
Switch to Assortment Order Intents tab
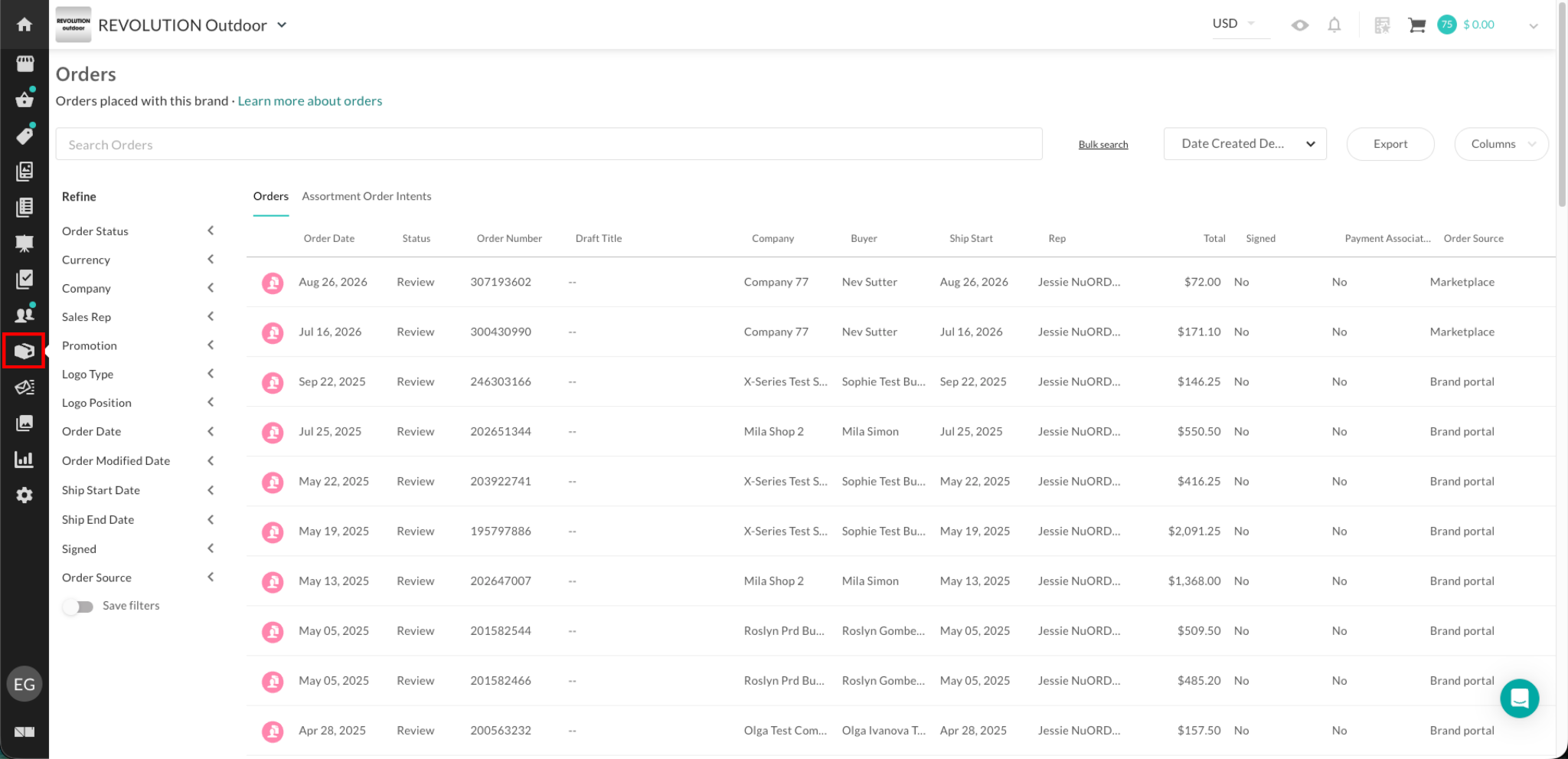(x=367, y=197)
